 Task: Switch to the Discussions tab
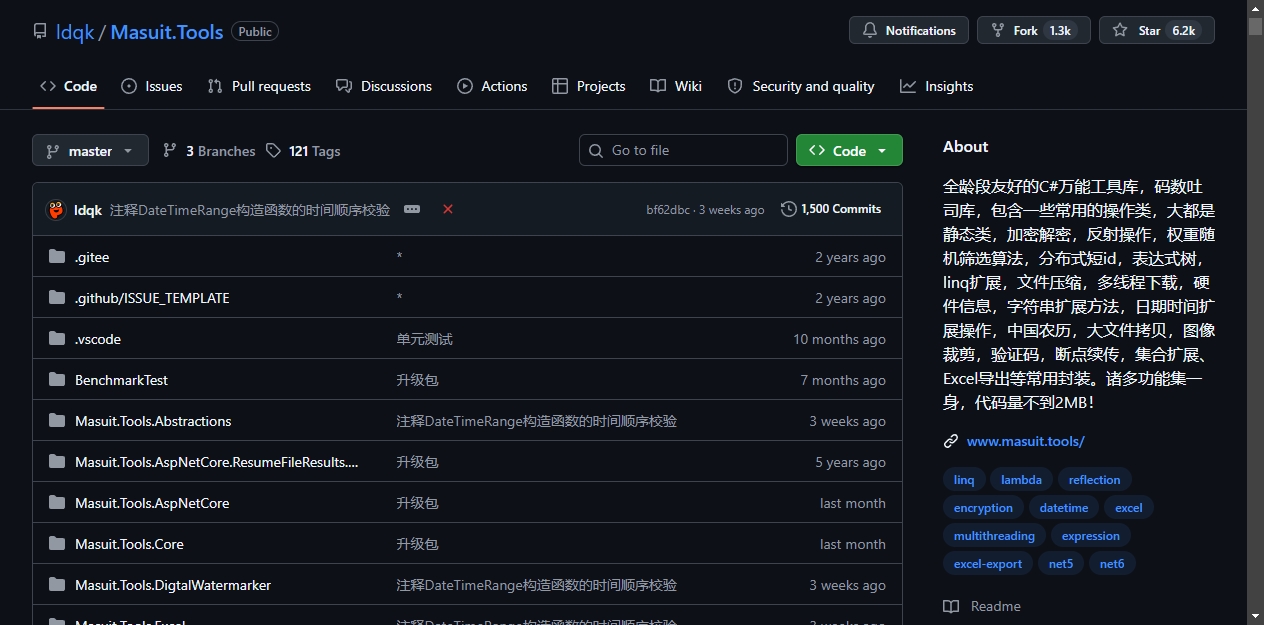tap(384, 86)
